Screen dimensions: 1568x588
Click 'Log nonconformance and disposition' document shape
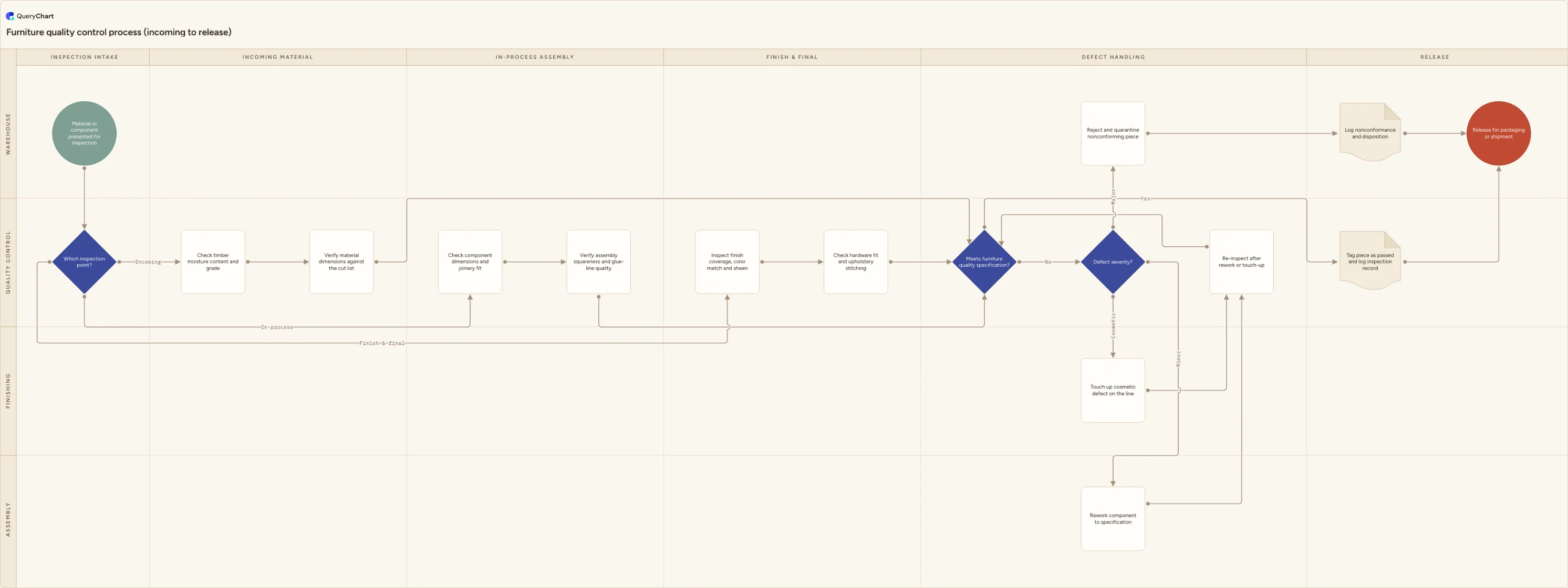[x=1370, y=132]
